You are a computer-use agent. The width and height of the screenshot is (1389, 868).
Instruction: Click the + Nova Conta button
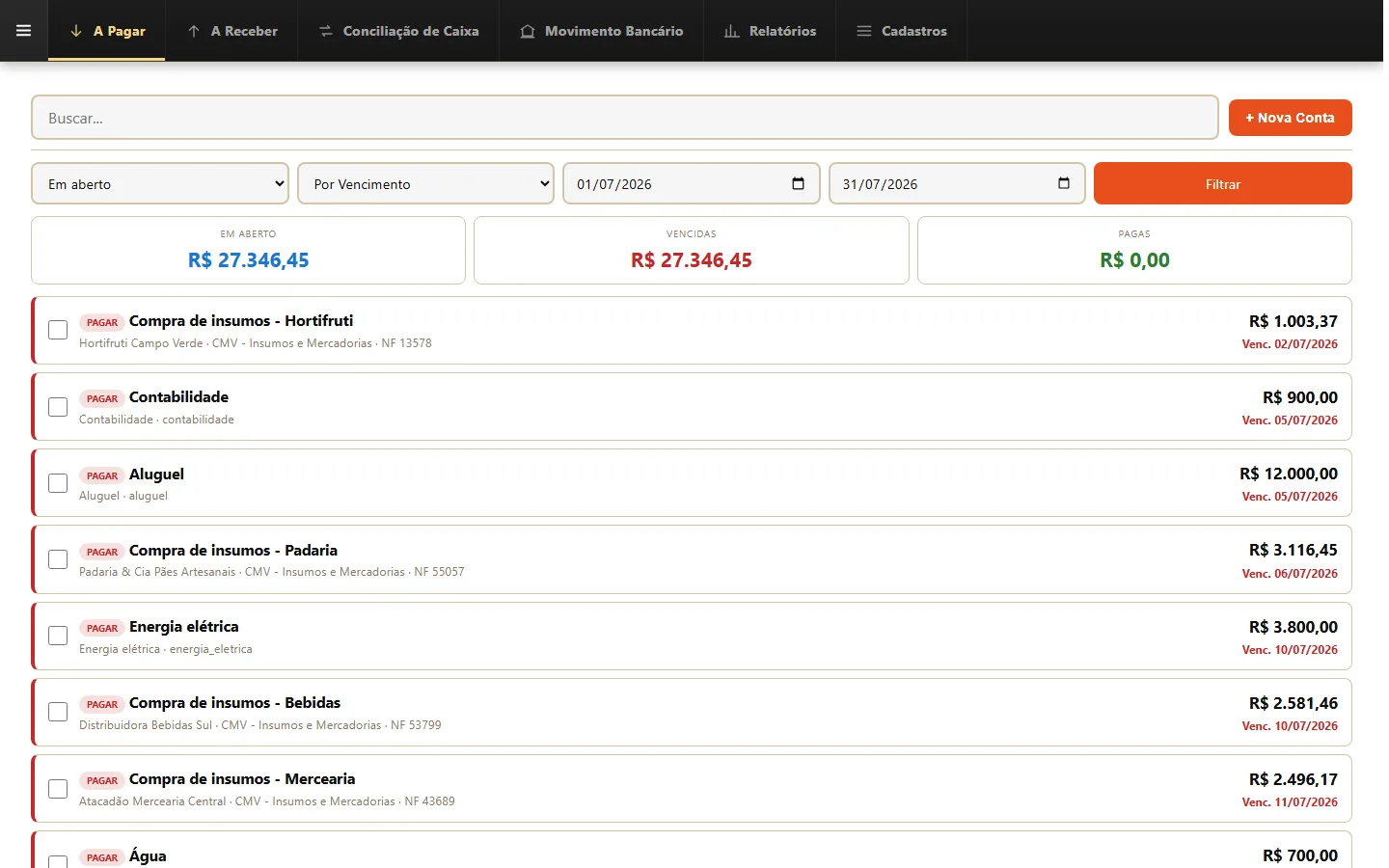point(1290,118)
